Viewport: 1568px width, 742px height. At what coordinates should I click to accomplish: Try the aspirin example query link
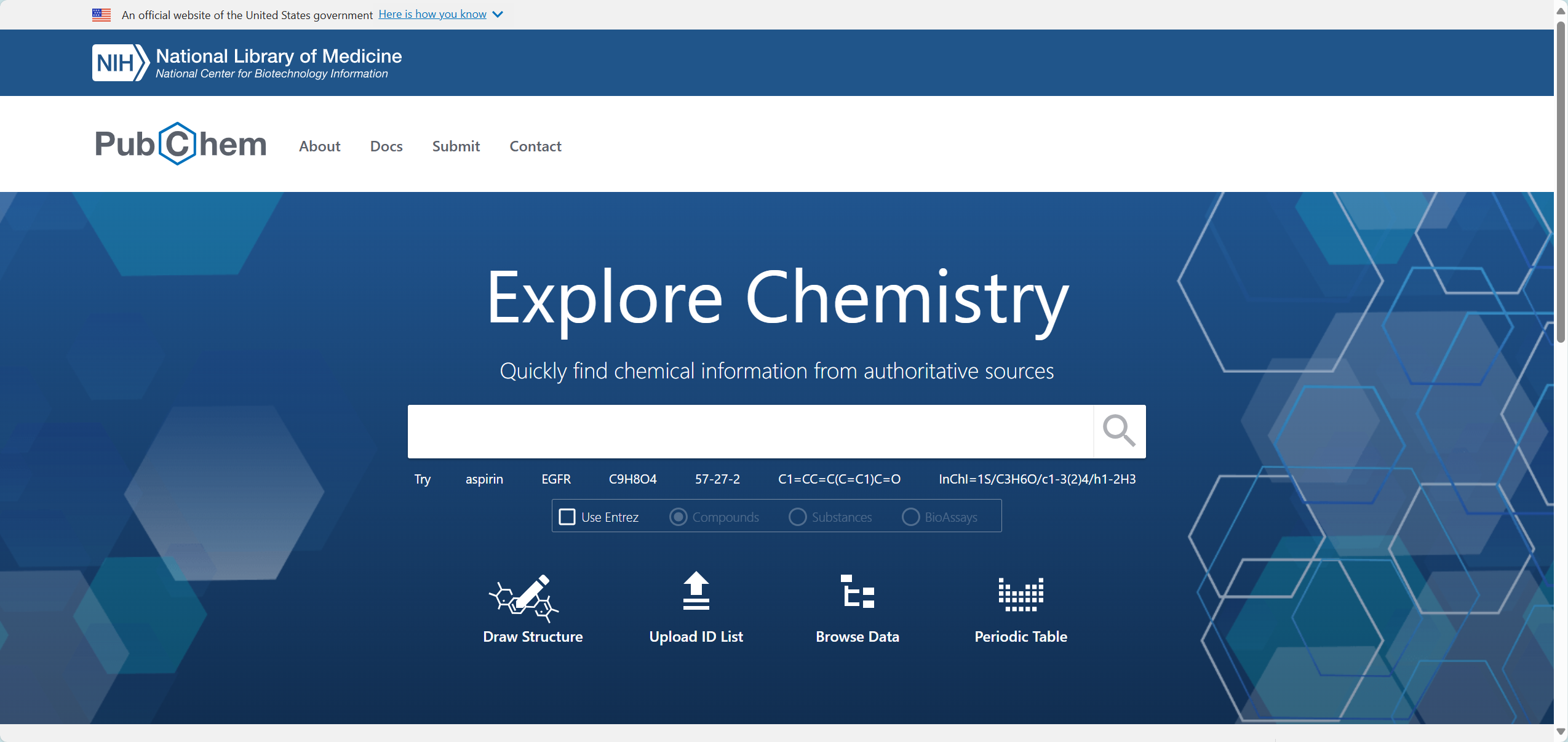[484, 479]
